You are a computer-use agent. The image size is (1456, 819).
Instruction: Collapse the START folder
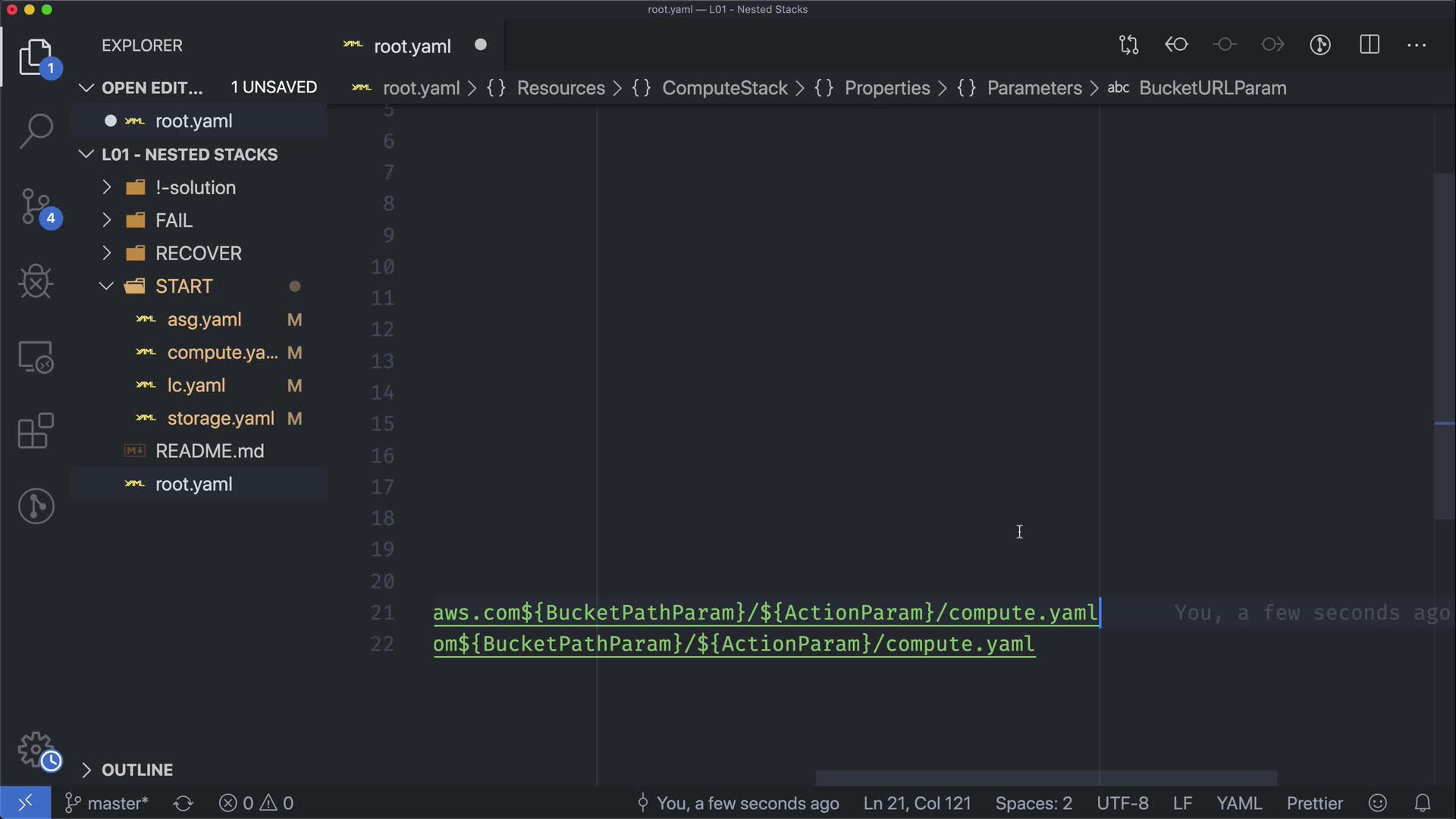(184, 287)
